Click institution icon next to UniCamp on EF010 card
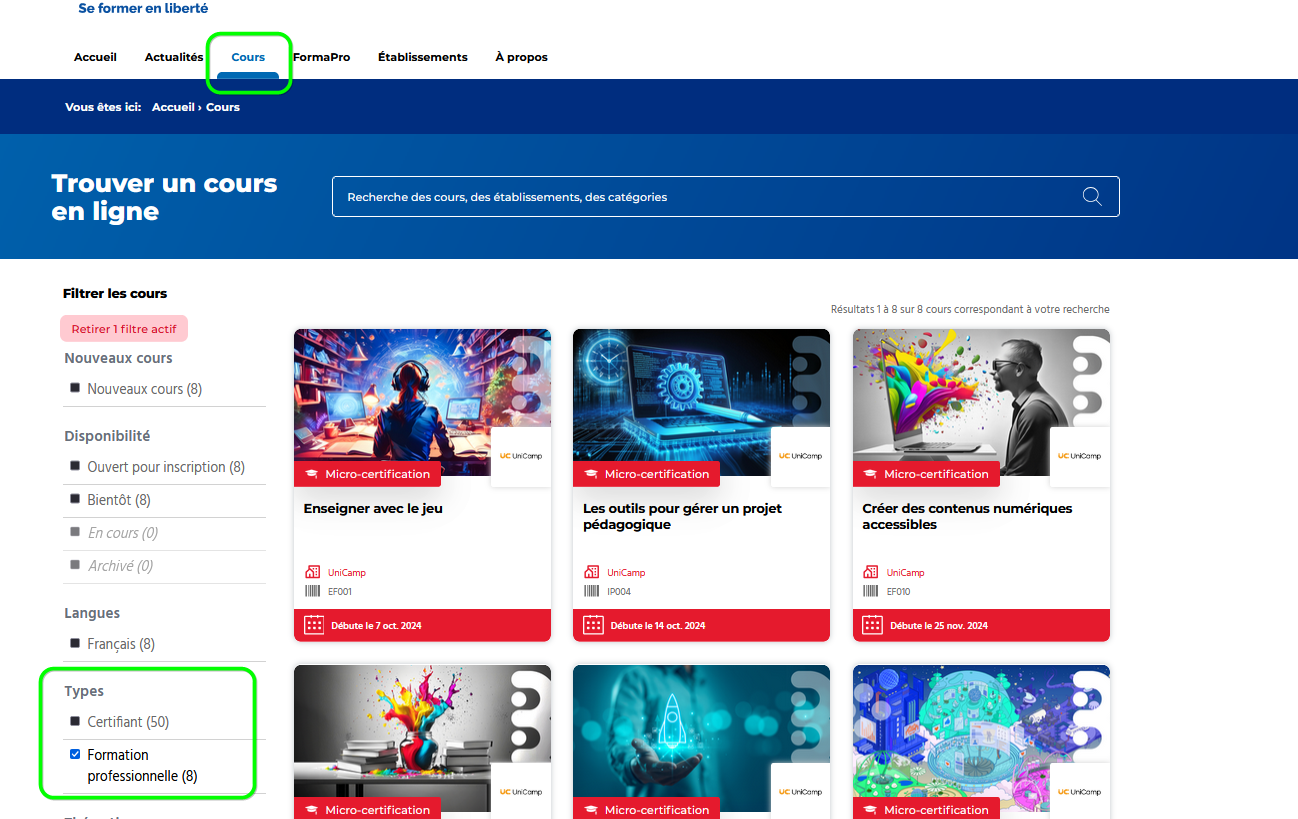The image size is (1298, 819). click(x=871, y=572)
